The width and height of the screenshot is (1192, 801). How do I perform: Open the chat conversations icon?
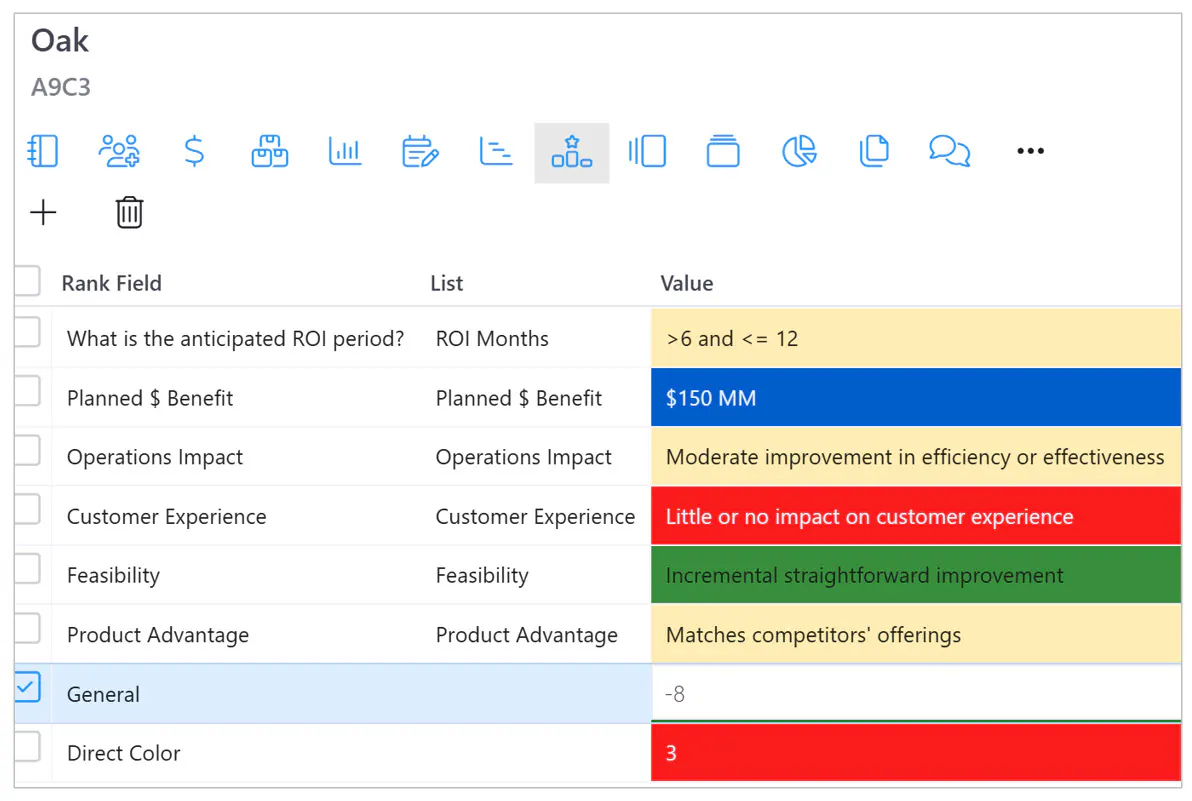pyautogui.click(x=949, y=150)
